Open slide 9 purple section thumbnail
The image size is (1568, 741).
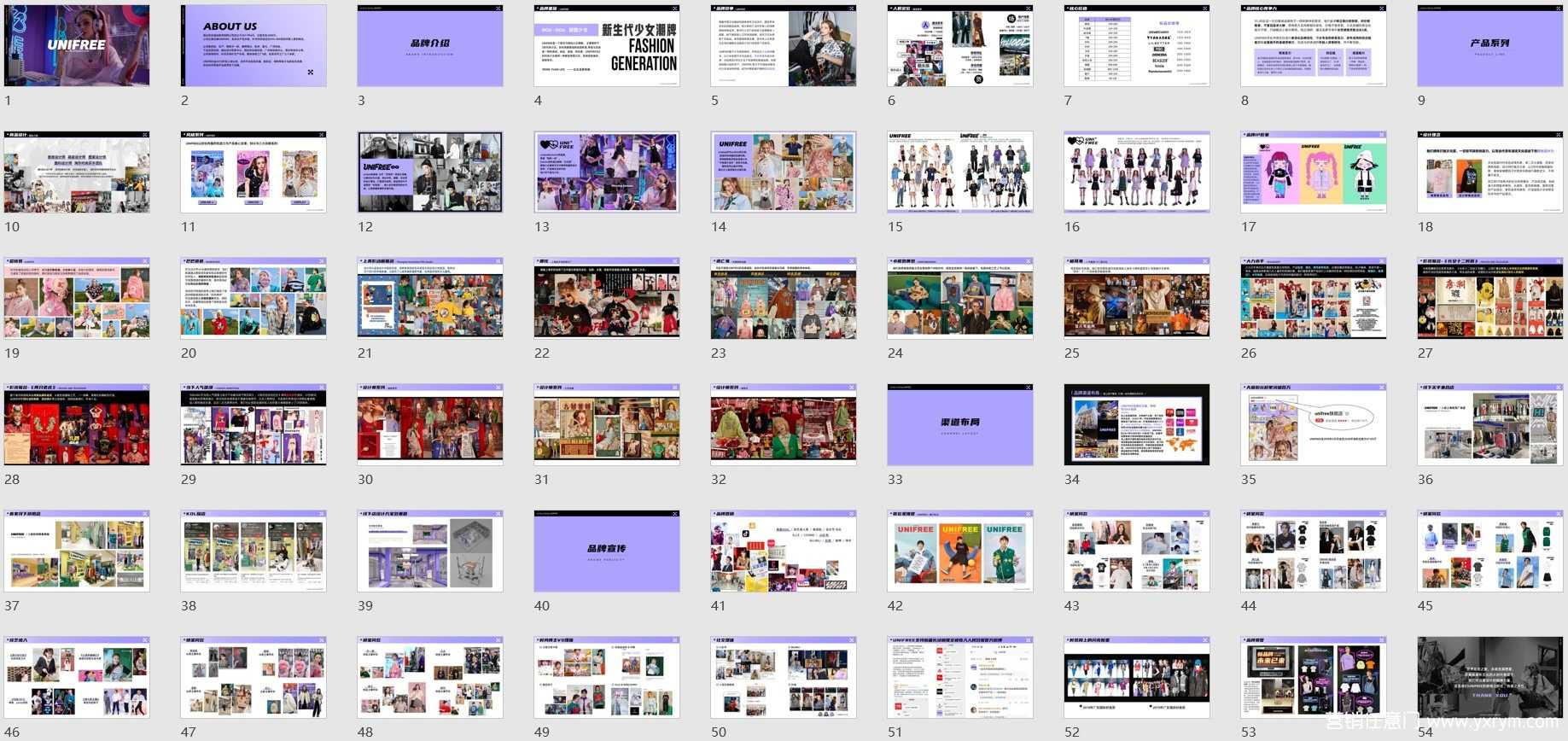1490,45
